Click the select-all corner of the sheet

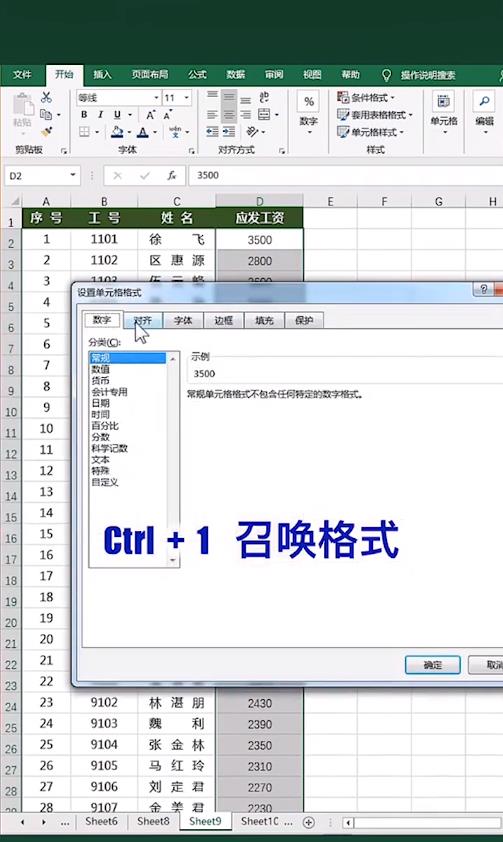point(12,202)
